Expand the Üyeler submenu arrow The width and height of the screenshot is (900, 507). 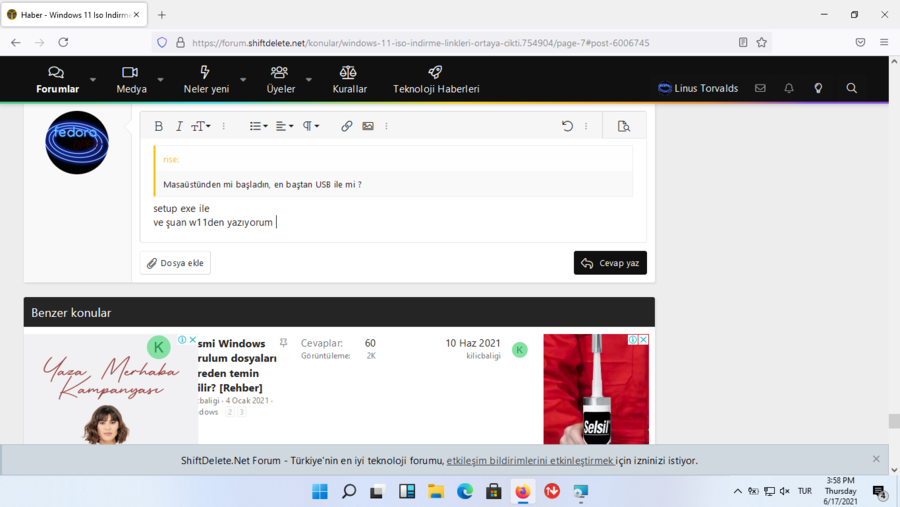309,80
